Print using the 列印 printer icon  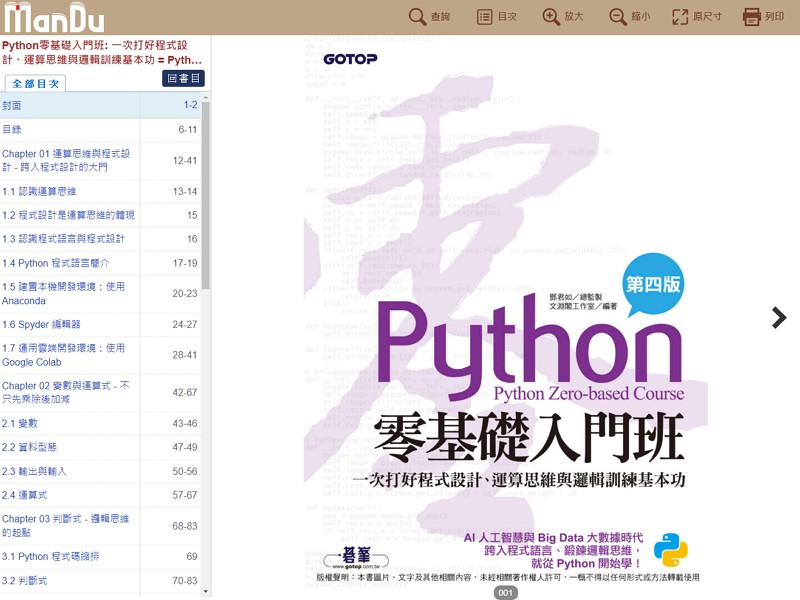[x=752, y=17]
